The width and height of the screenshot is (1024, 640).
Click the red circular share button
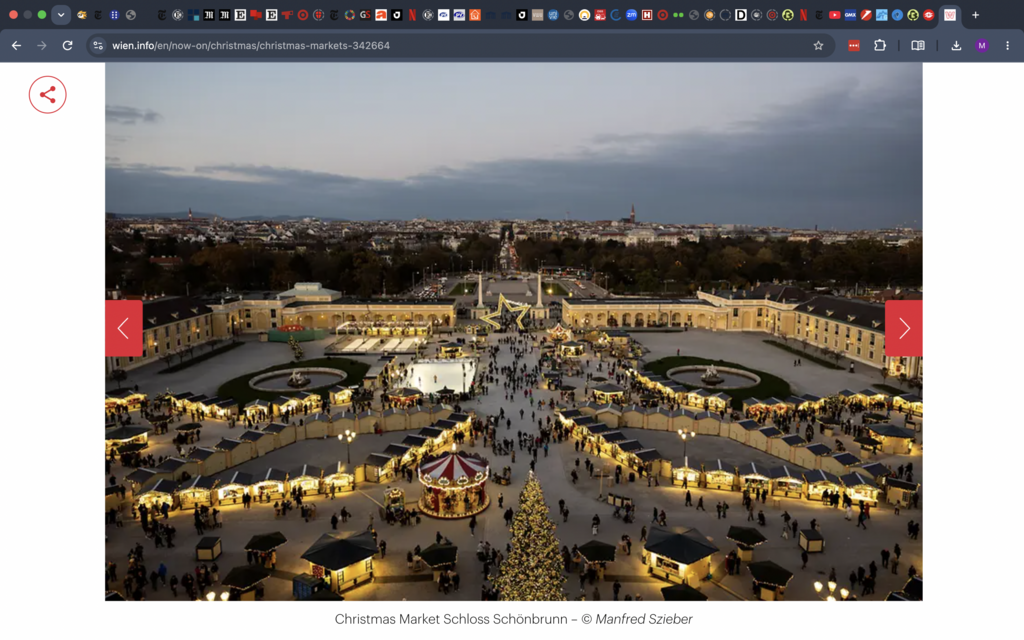coord(48,95)
